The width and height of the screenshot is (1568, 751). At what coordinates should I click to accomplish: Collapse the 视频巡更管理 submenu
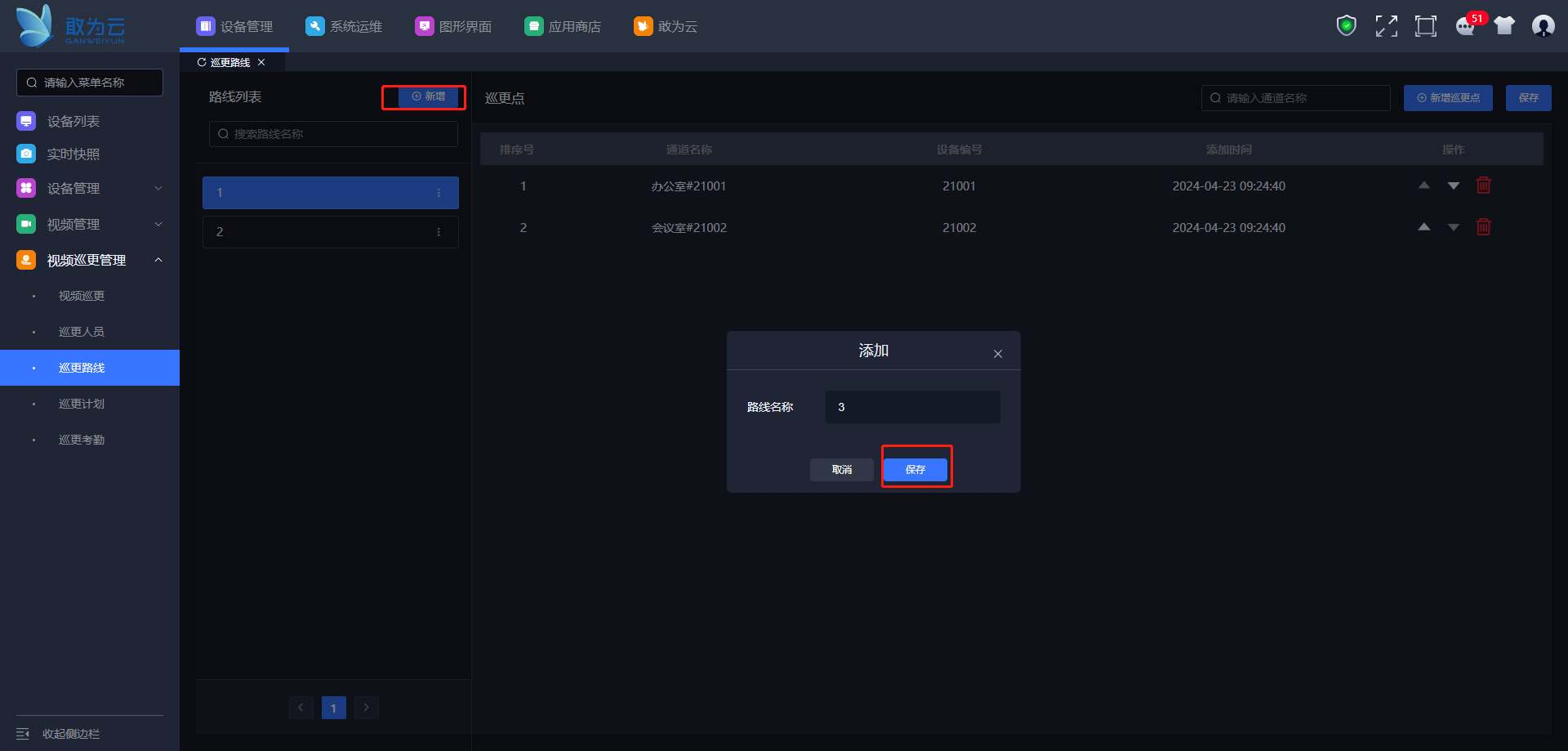coord(158,260)
